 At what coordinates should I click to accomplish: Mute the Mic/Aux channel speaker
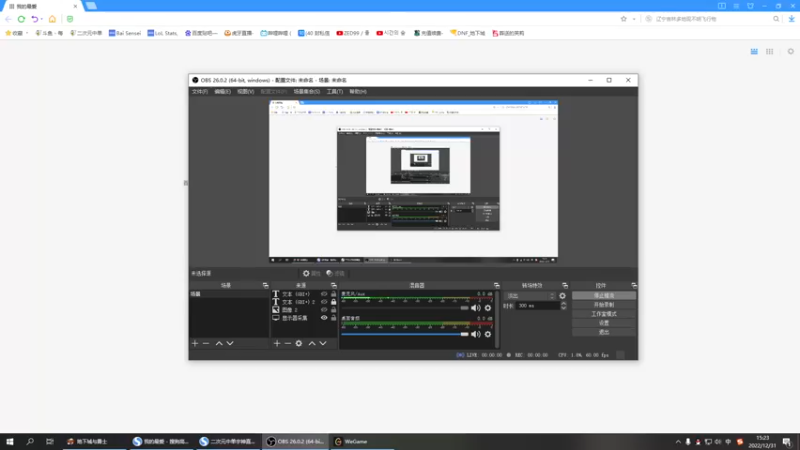pyautogui.click(x=476, y=308)
